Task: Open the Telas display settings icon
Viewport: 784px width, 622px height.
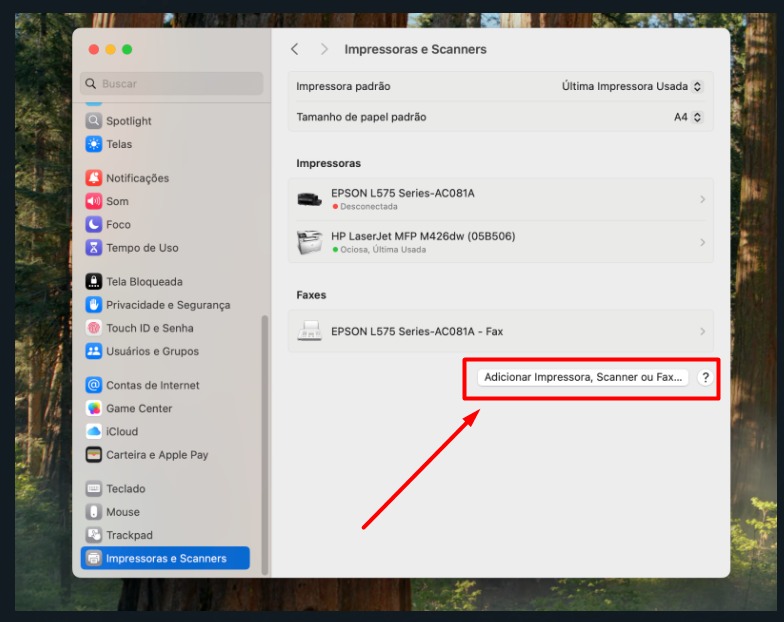Action: point(94,144)
